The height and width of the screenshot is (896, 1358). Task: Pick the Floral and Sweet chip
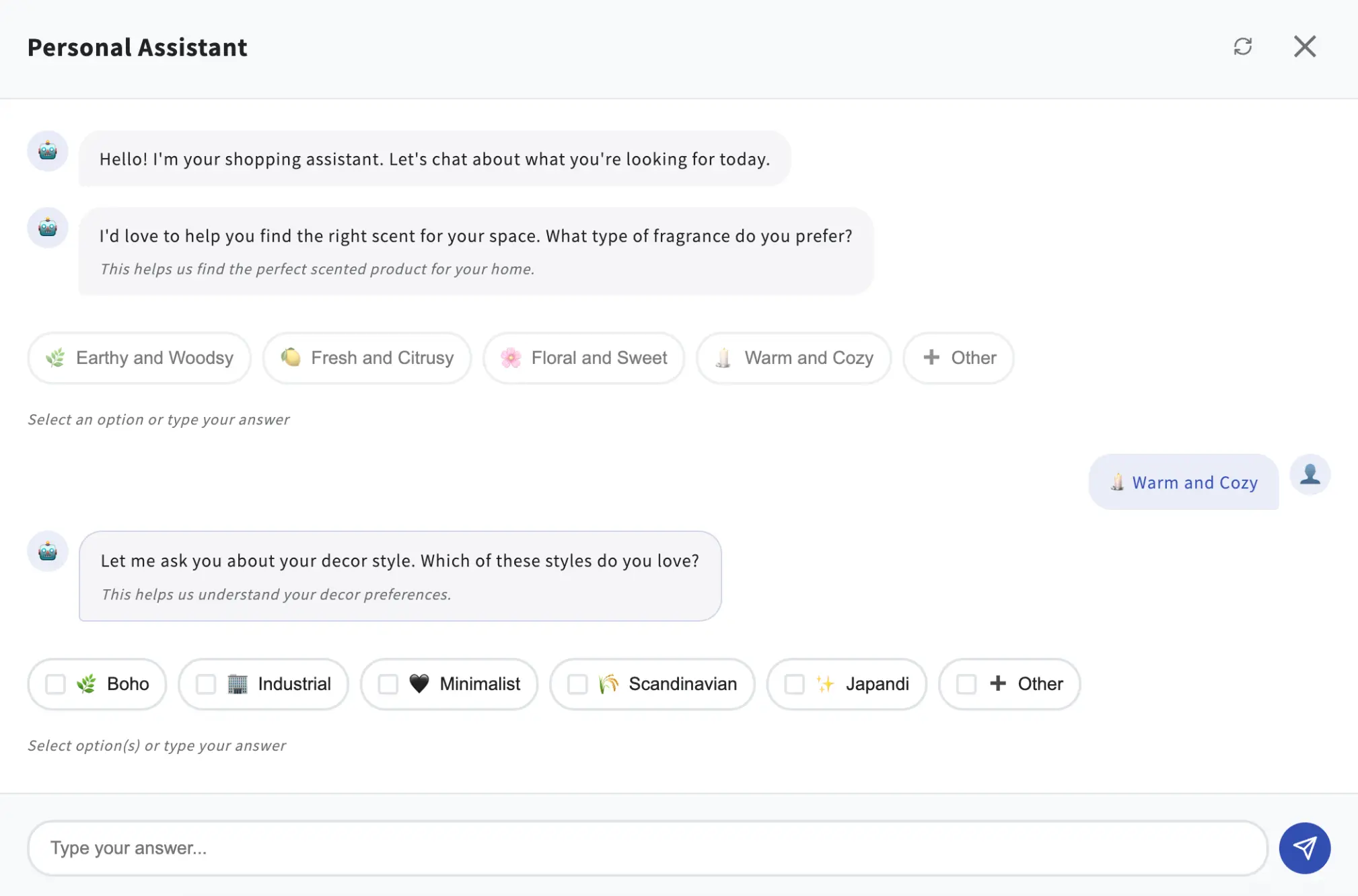[x=583, y=358]
